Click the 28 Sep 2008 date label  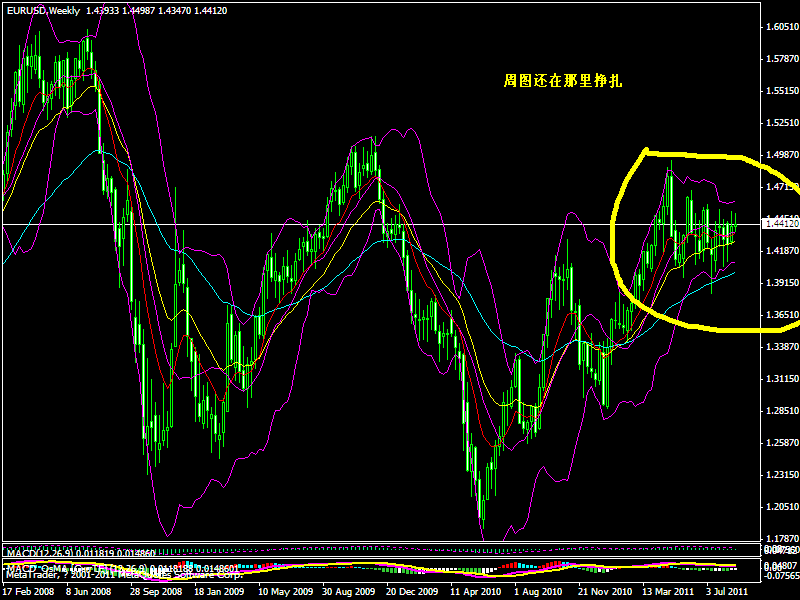click(x=156, y=592)
